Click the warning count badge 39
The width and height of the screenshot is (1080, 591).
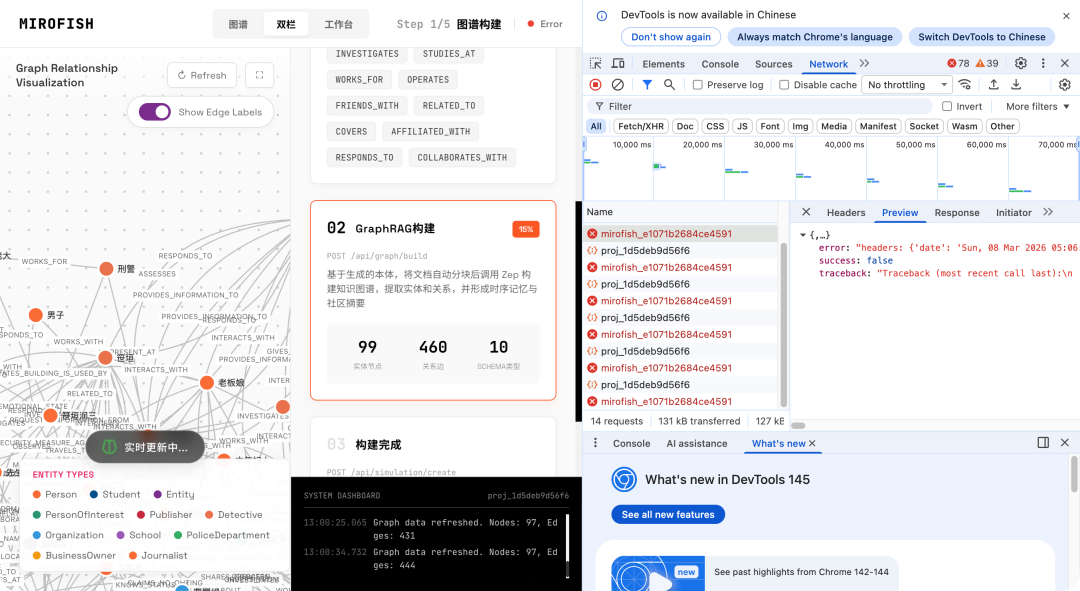987,63
